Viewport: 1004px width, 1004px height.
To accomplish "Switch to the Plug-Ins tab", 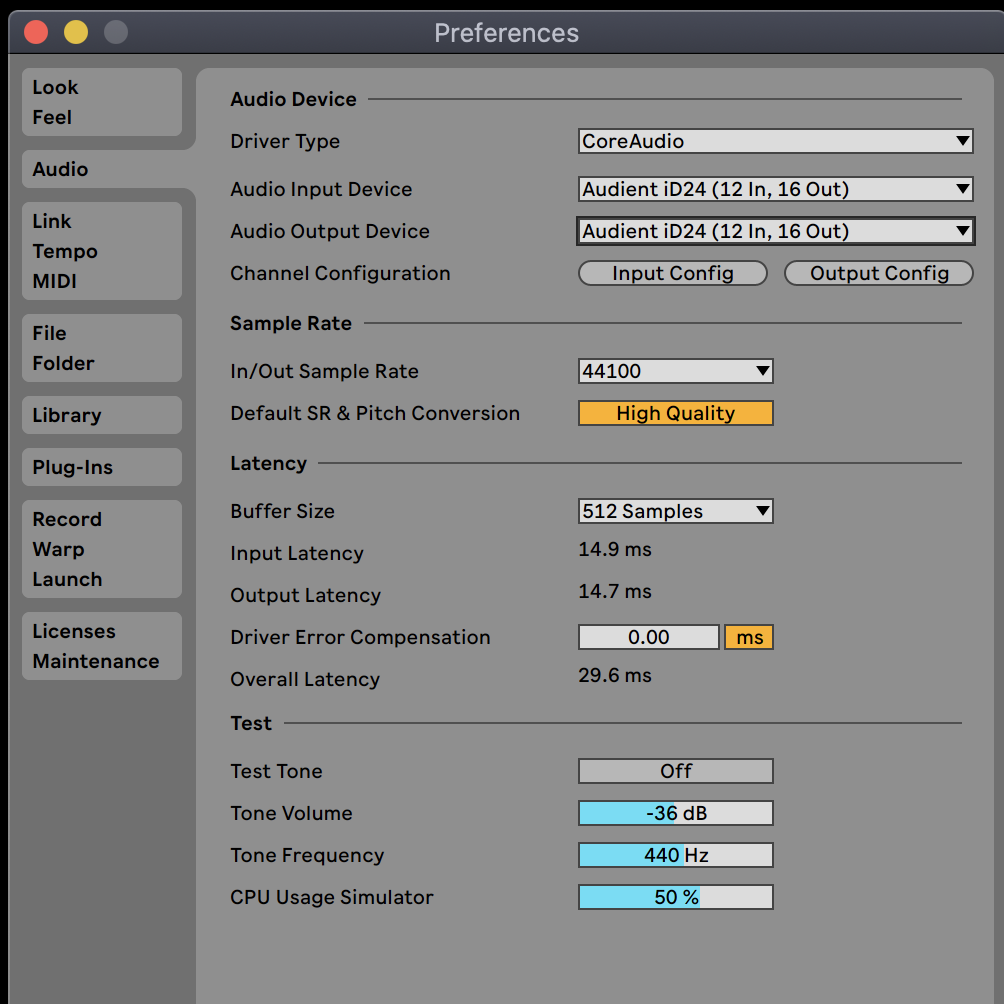I will pos(102,467).
